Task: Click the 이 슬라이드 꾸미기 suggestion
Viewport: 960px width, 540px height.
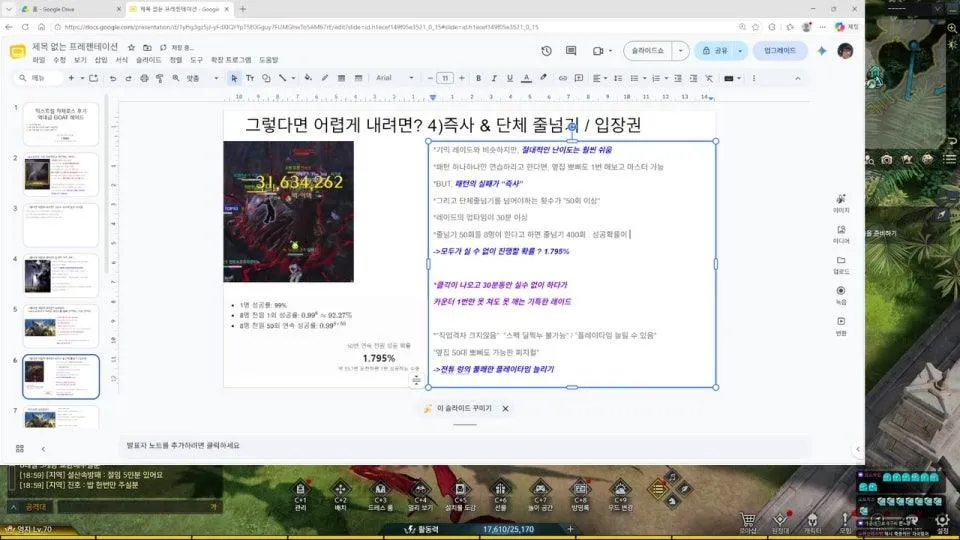Action: point(458,408)
